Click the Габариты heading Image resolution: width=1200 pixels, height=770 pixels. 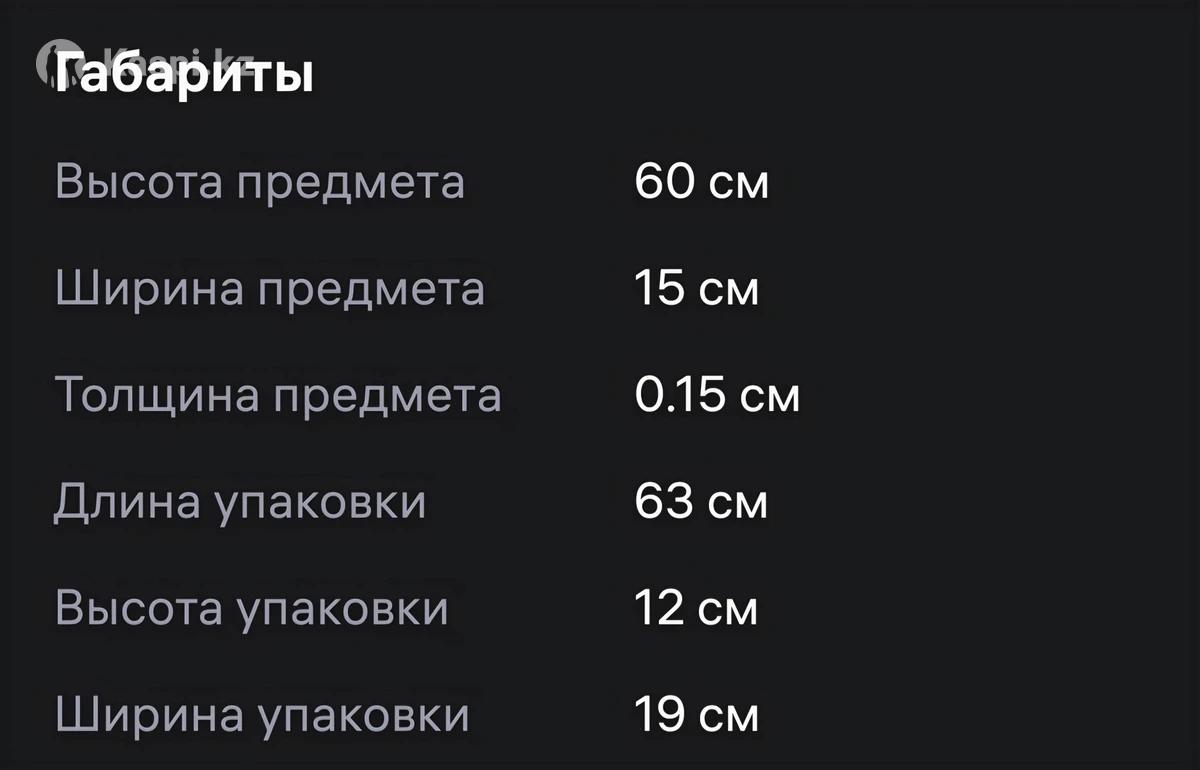click(x=186, y=74)
